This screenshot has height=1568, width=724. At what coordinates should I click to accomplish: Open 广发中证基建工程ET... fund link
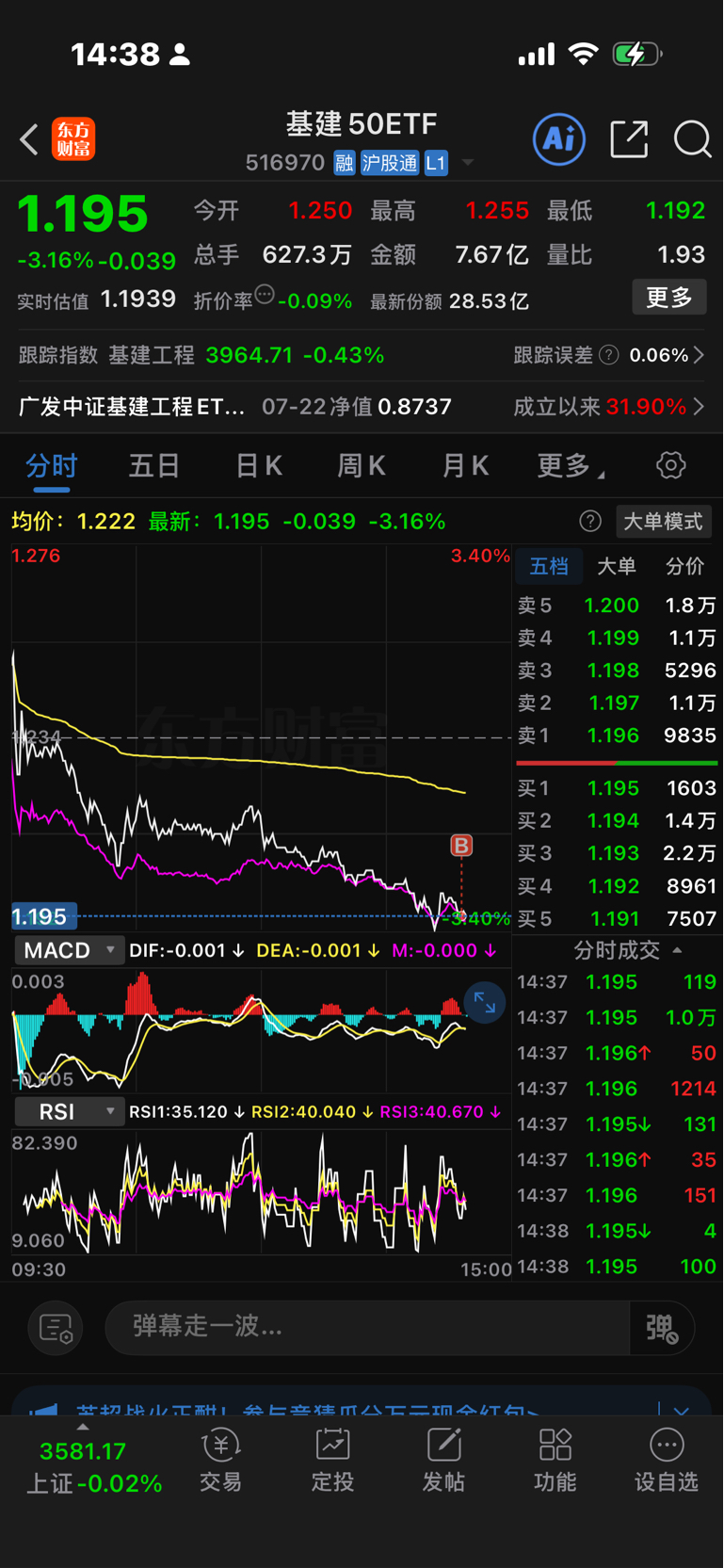(x=132, y=407)
